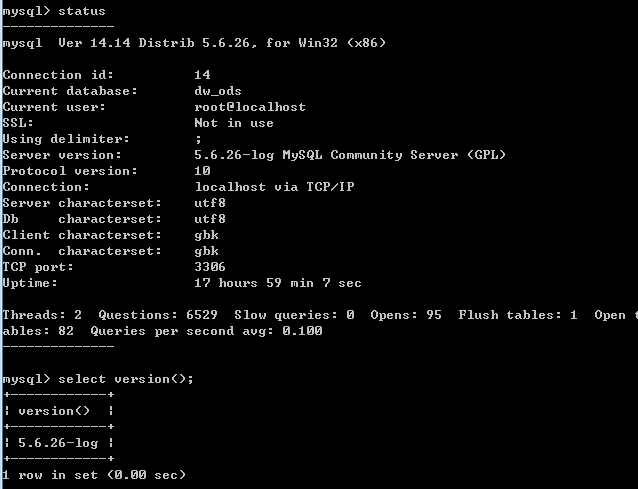Click the TCP port value 3306

tap(210, 267)
